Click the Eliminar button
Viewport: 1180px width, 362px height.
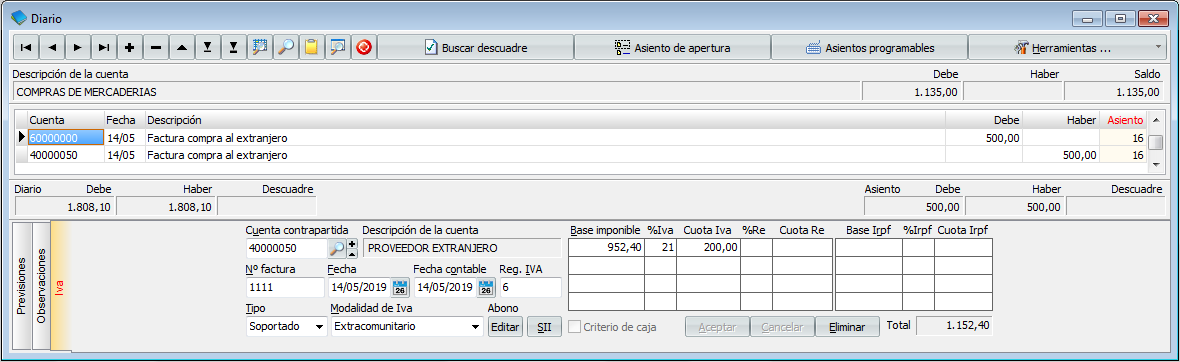tap(847, 327)
